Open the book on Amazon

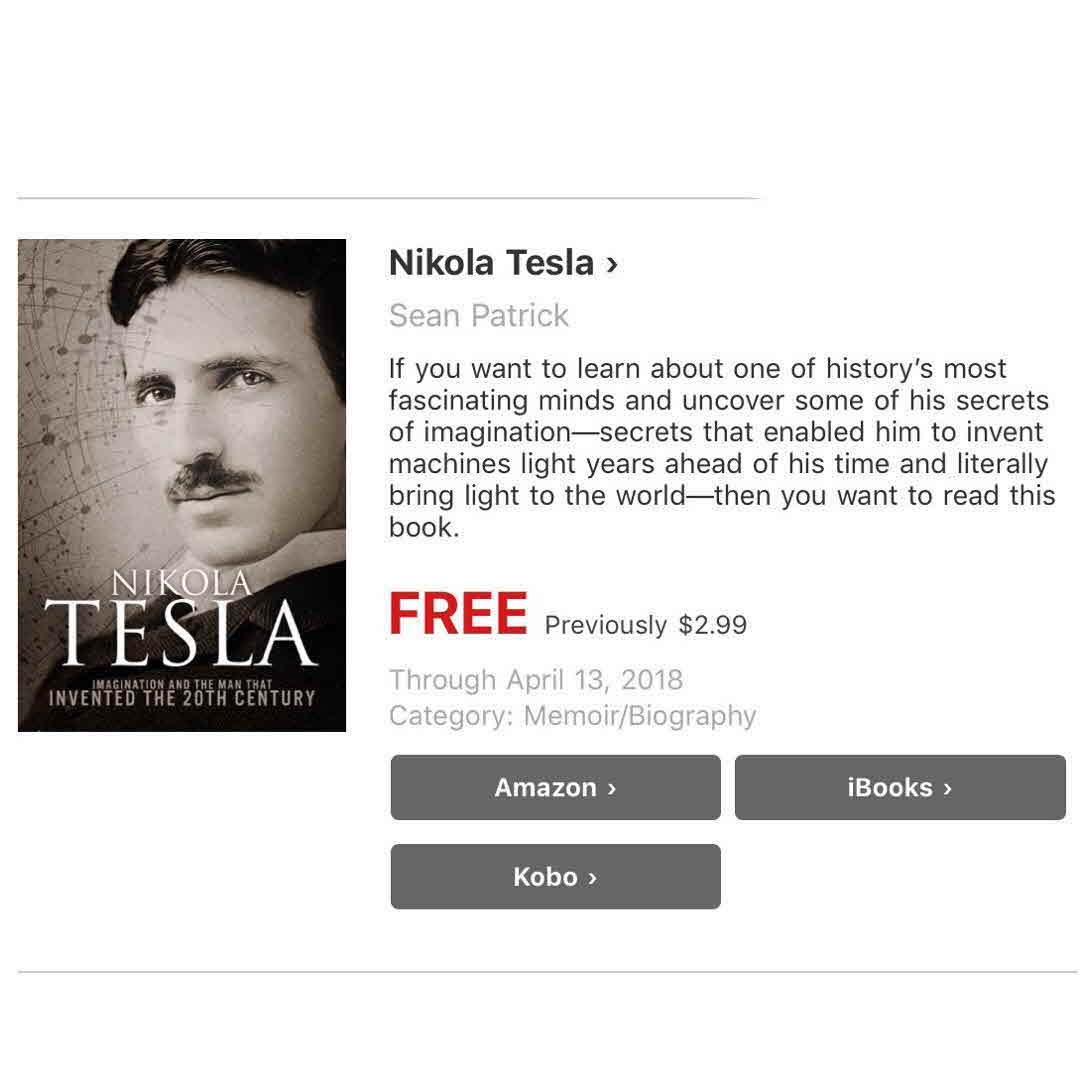(555, 787)
